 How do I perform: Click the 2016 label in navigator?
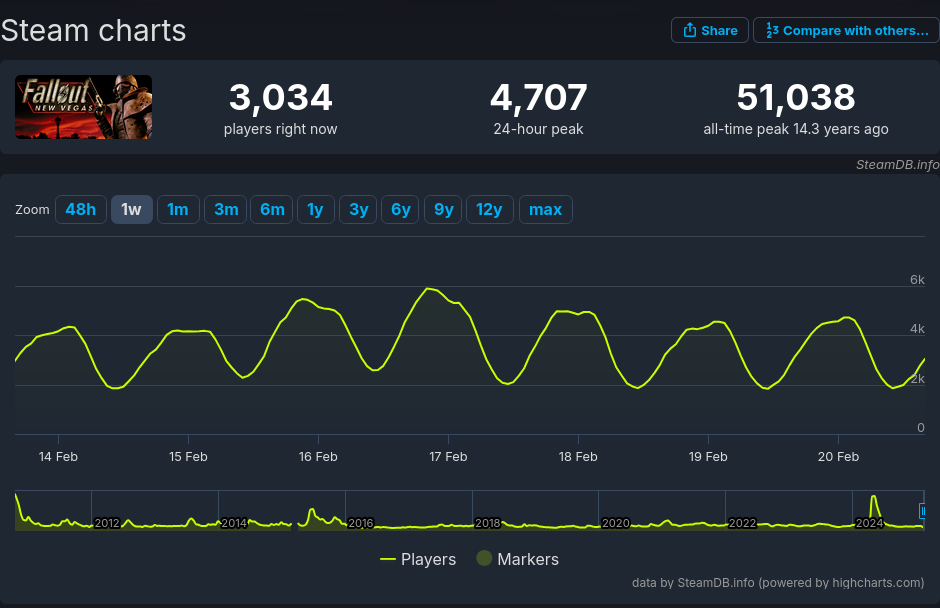click(361, 523)
